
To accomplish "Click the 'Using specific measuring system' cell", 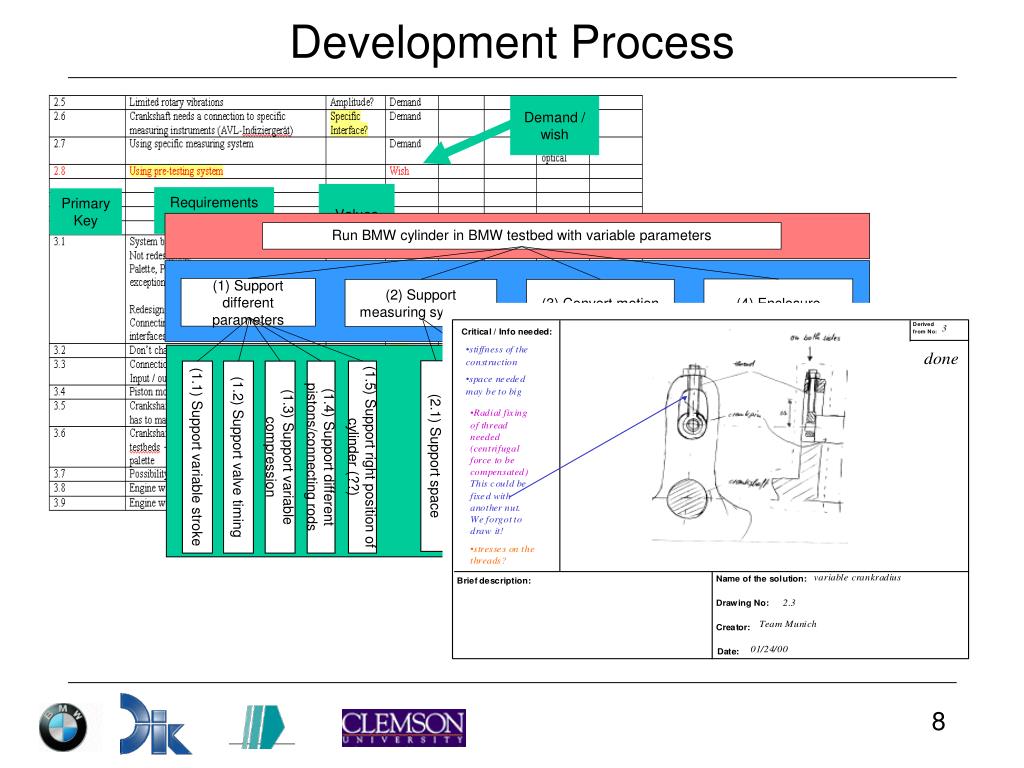I will pyautogui.click(x=225, y=150).
